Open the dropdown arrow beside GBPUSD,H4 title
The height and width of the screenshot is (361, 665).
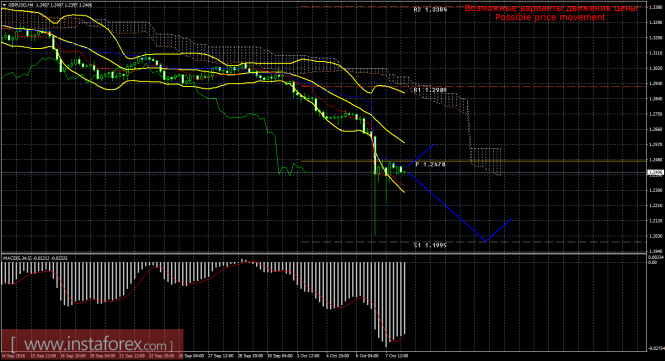(x=4, y=5)
